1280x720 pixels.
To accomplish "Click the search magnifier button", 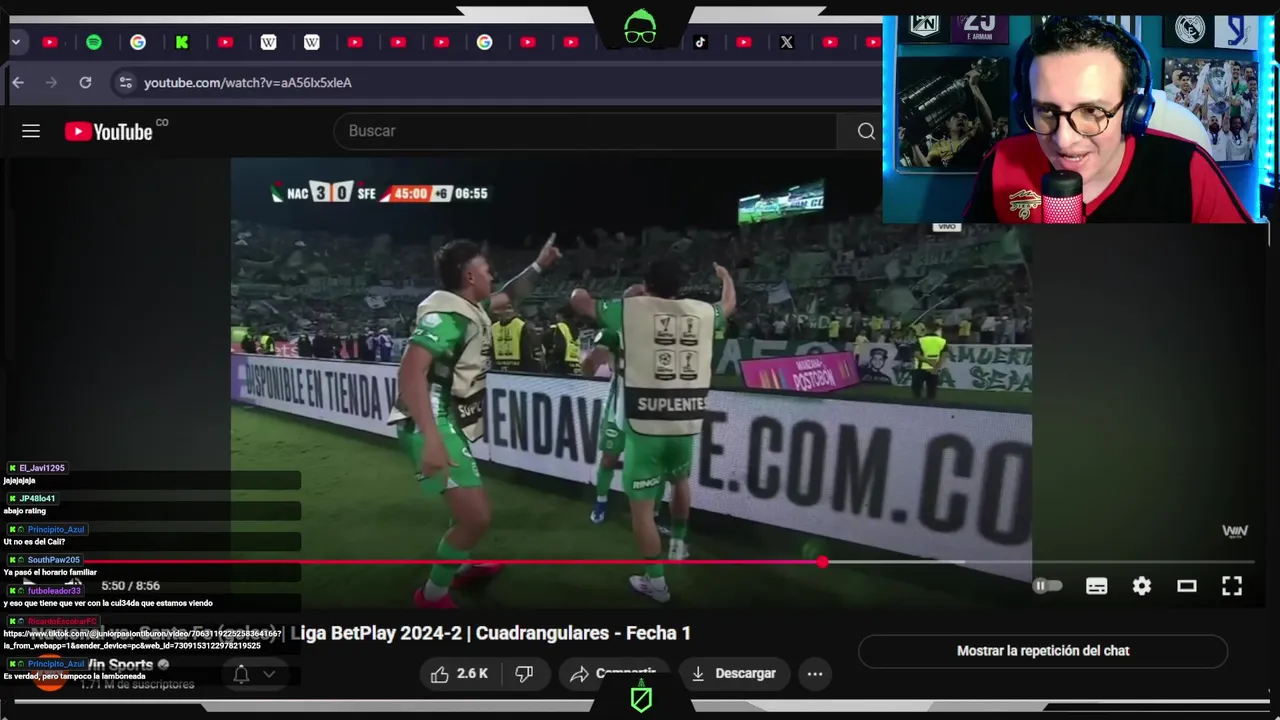I will click(866, 131).
